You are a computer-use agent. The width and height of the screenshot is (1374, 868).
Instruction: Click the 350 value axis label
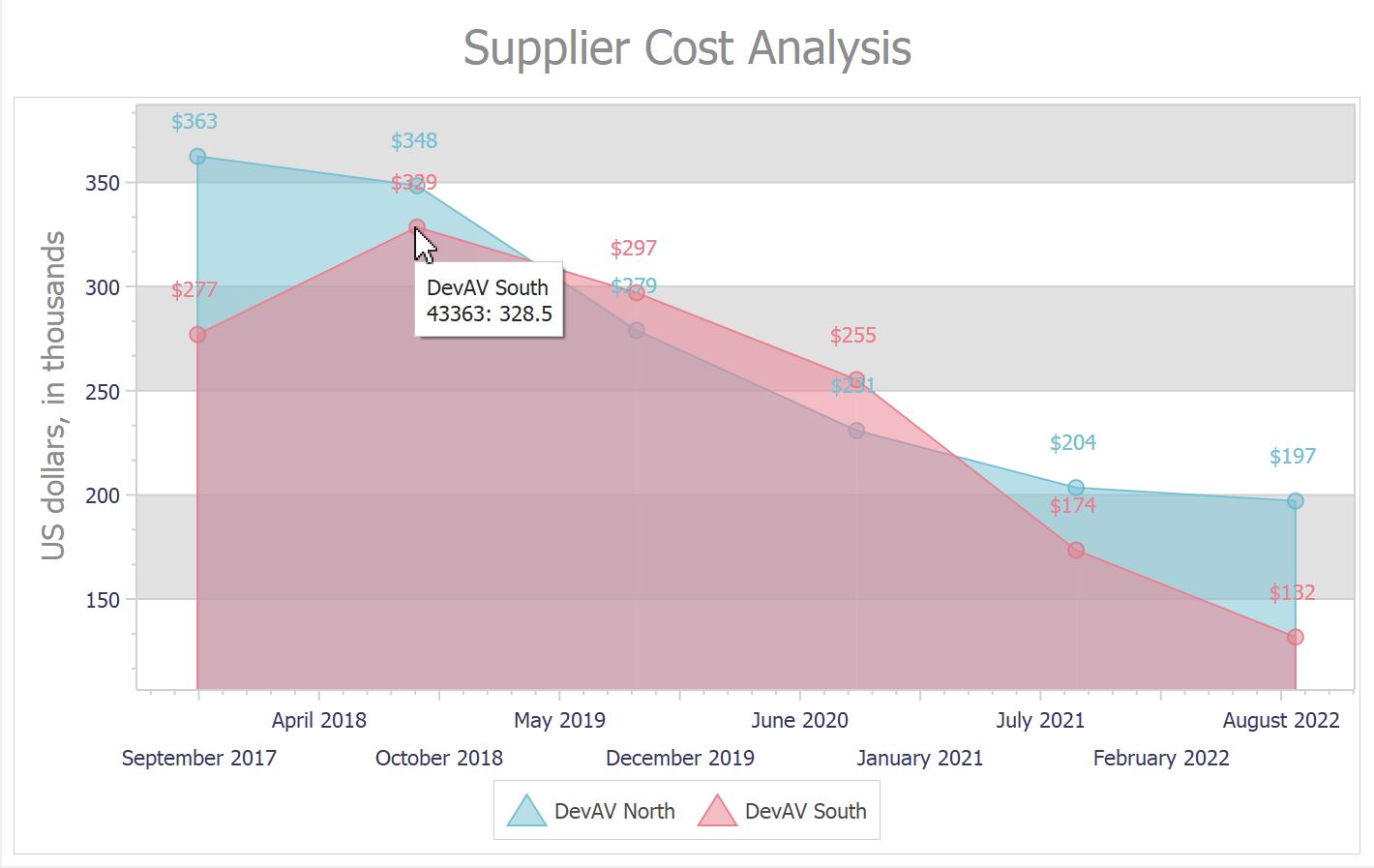pos(103,183)
